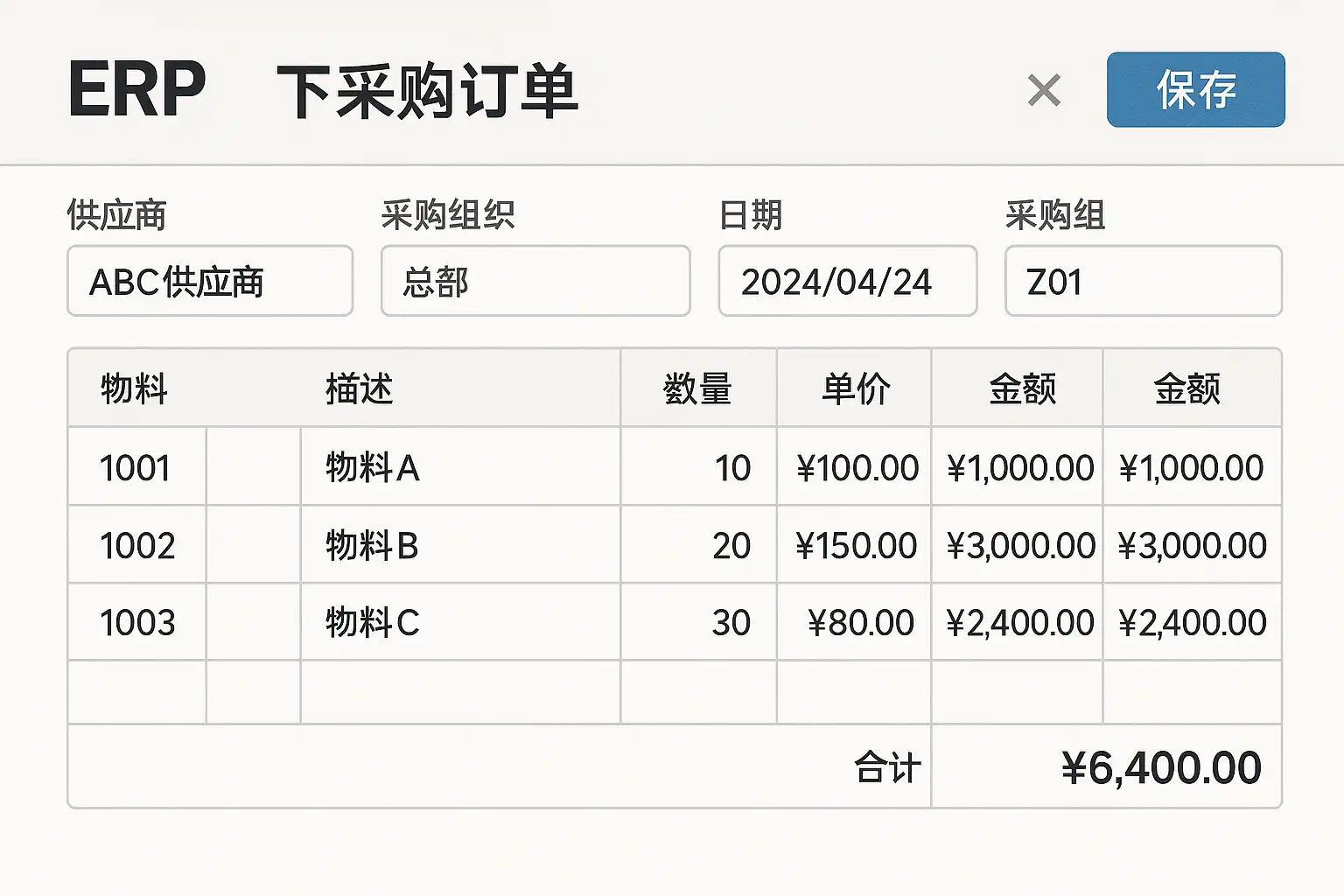
Task: Click the 采购组 field showing Z01
Action: point(1143,281)
